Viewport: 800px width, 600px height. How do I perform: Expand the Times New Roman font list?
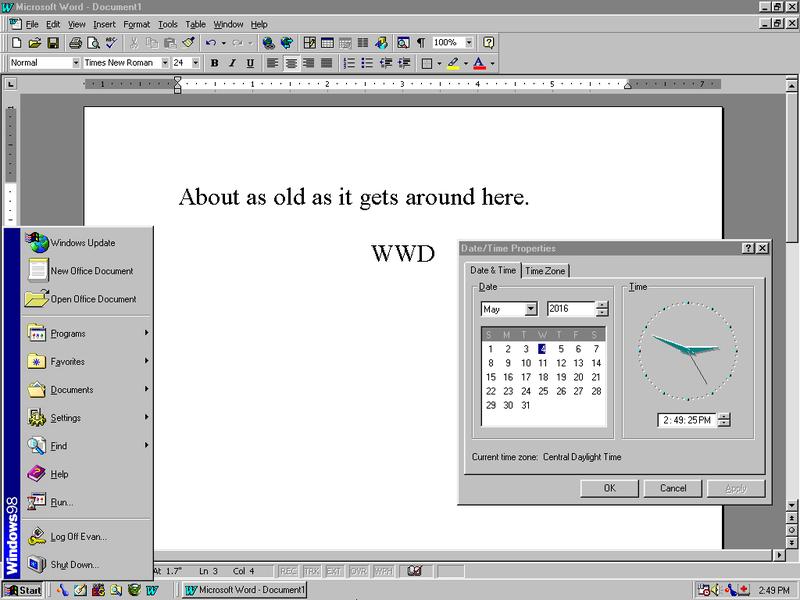tap(165, 63)
